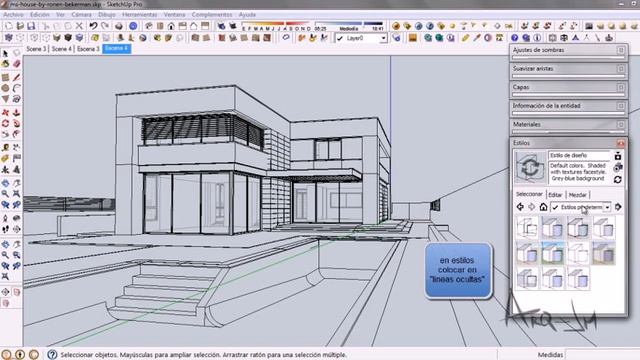Screen dimensions: 640x360
Task: Switch to the Mezclar tab
Action: point(577,195)
